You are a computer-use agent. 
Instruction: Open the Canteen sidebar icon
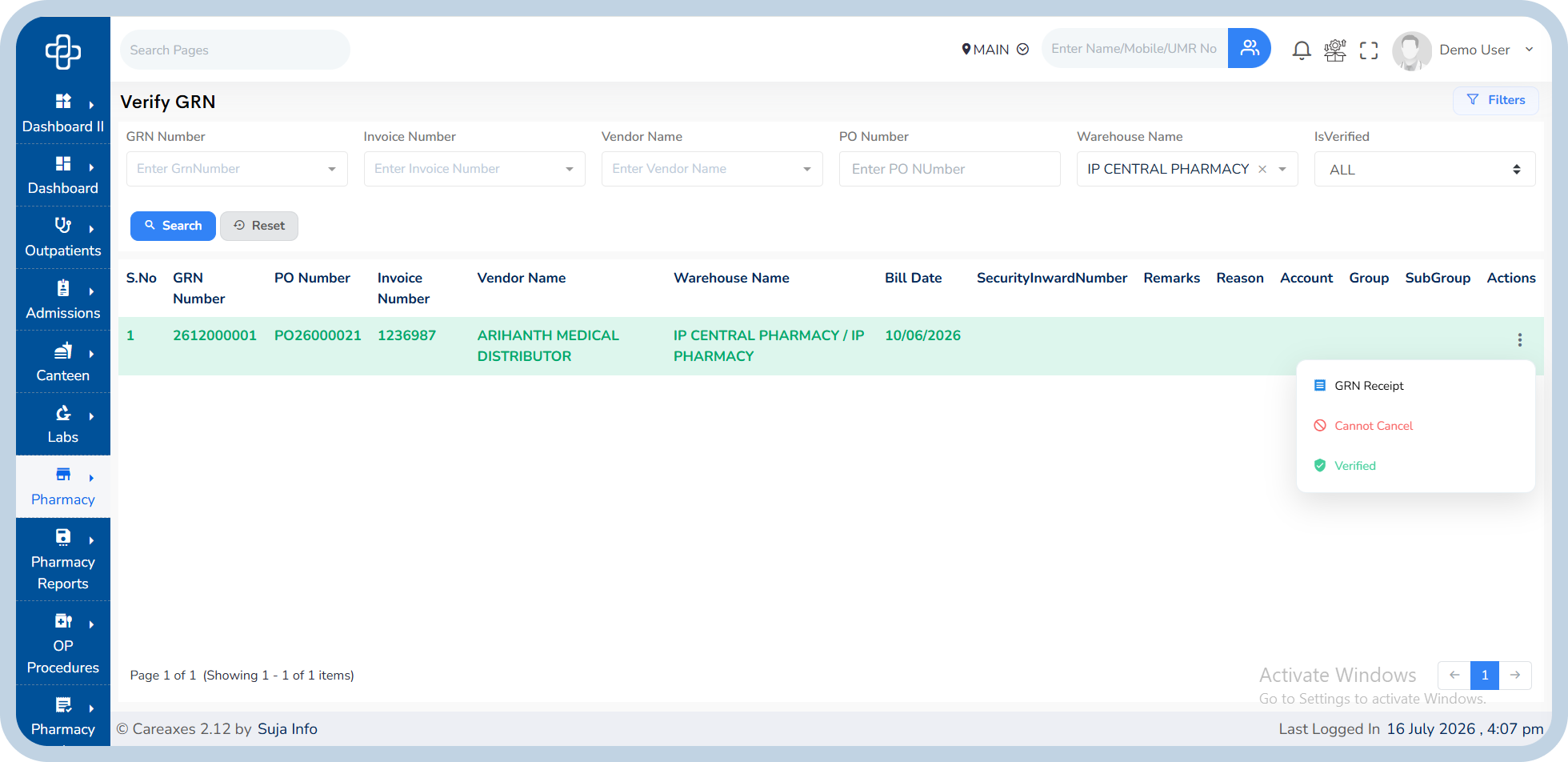[62, 350]
